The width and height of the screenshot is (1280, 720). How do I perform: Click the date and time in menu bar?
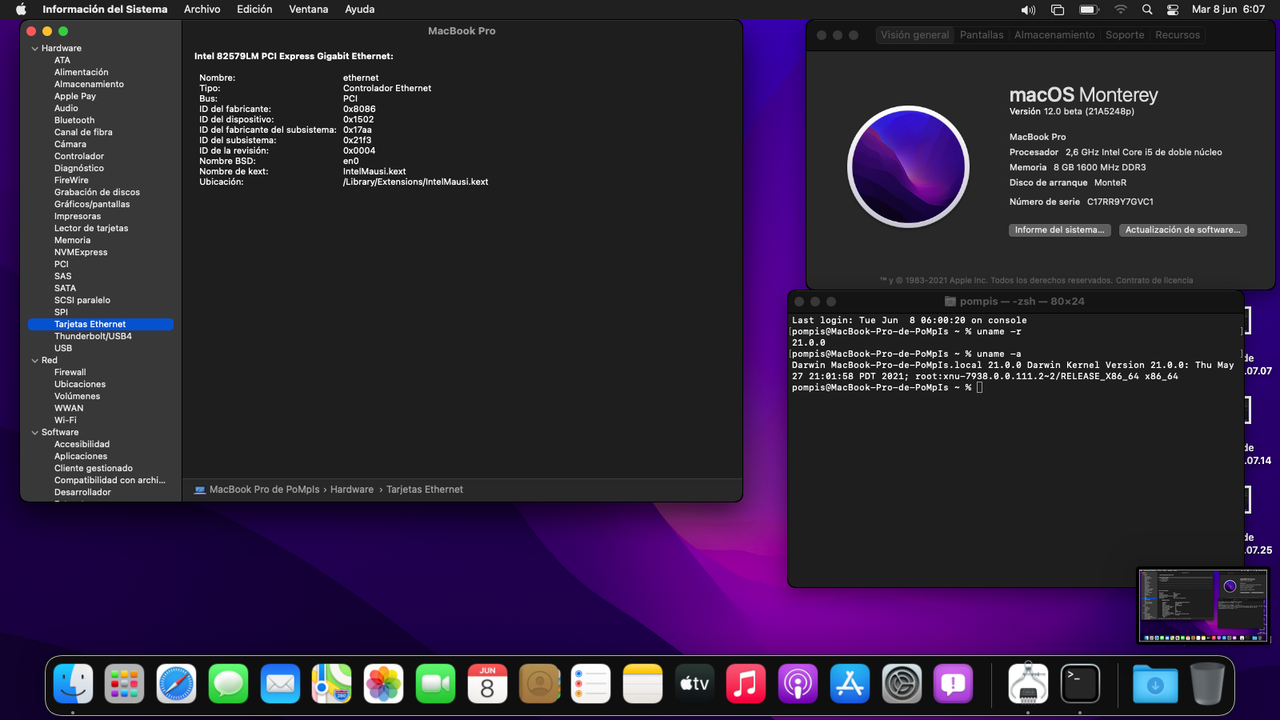click(x=1228, y=9)
